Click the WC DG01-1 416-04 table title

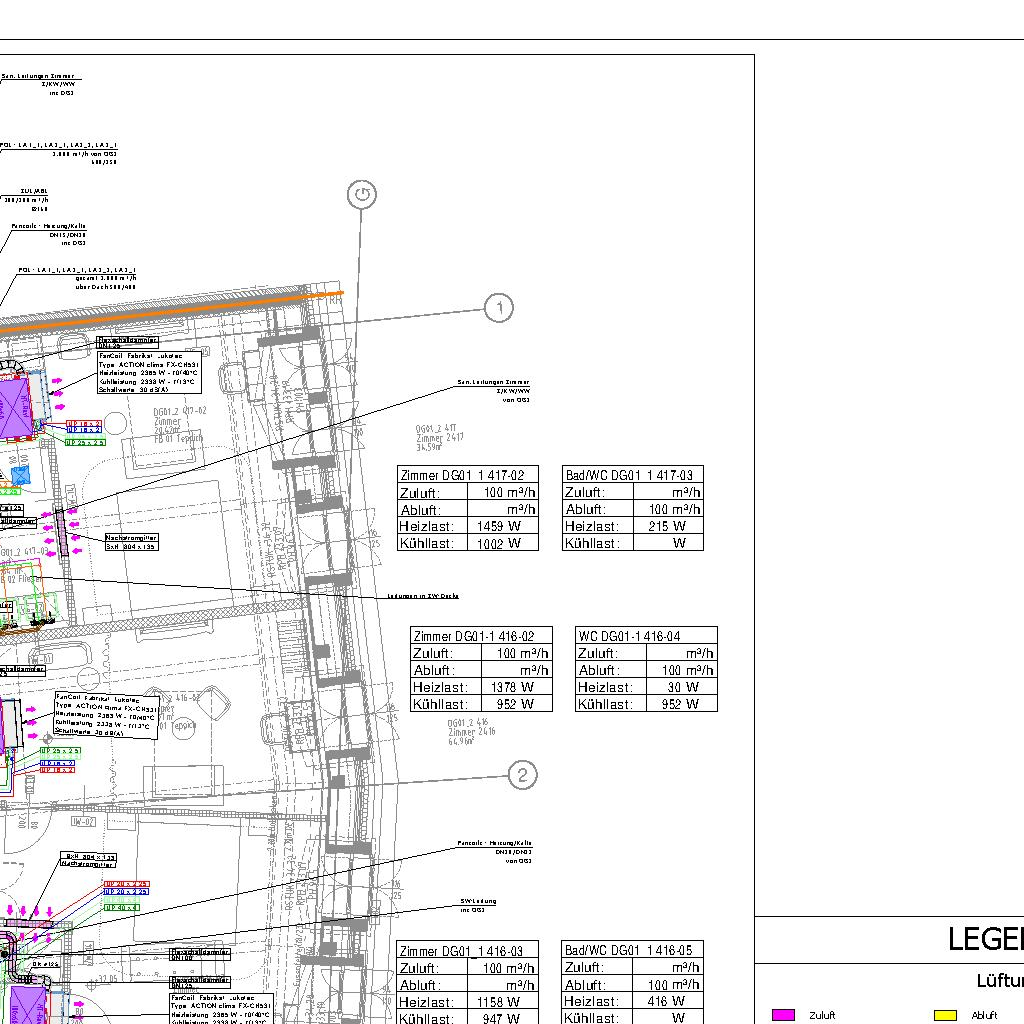[646, 636]
